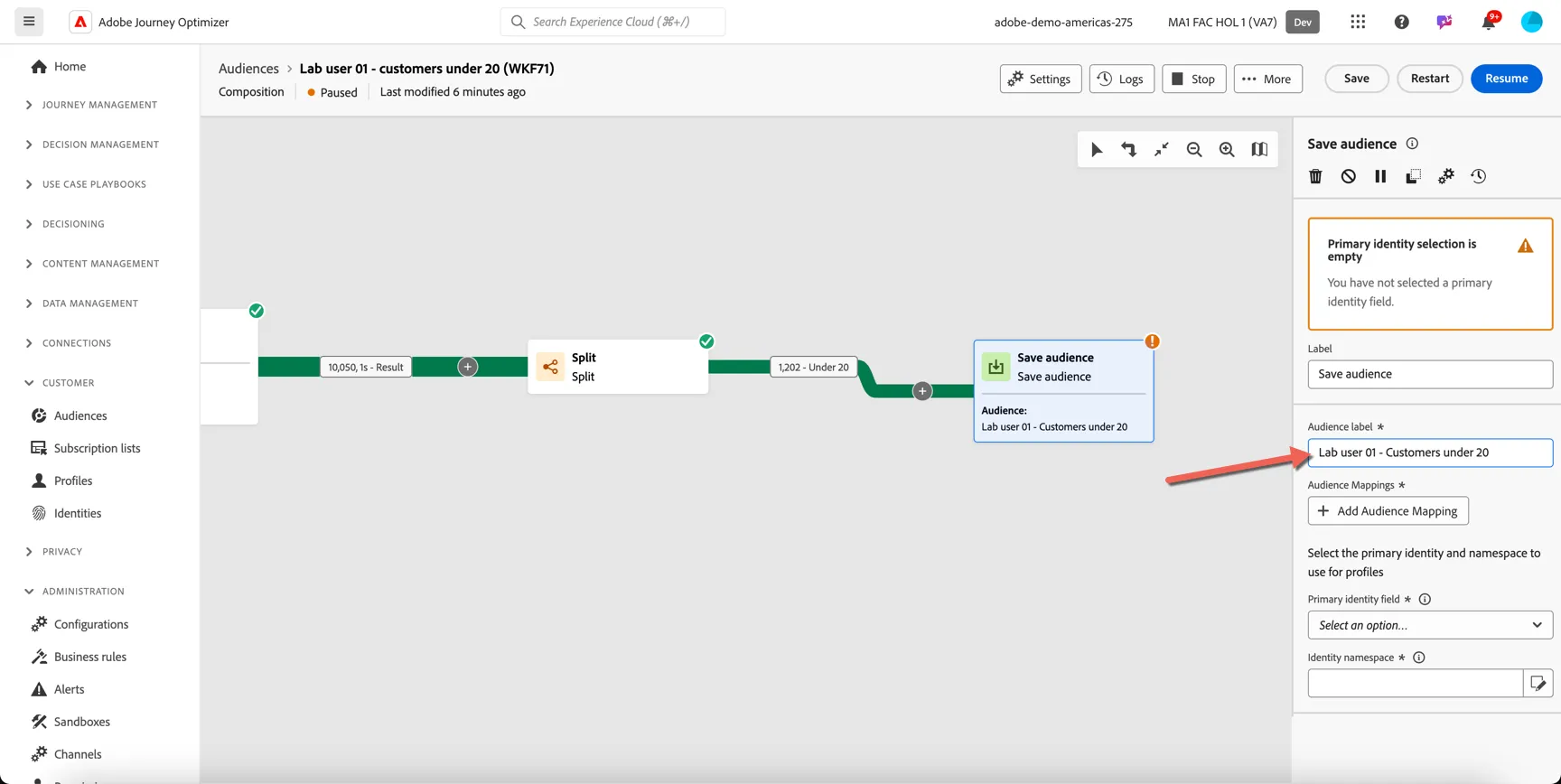Viewport: 1561px width, 784px height.
Task: Open the help question mark icon
Action: pyautogui.click(x=1401, y=22)
